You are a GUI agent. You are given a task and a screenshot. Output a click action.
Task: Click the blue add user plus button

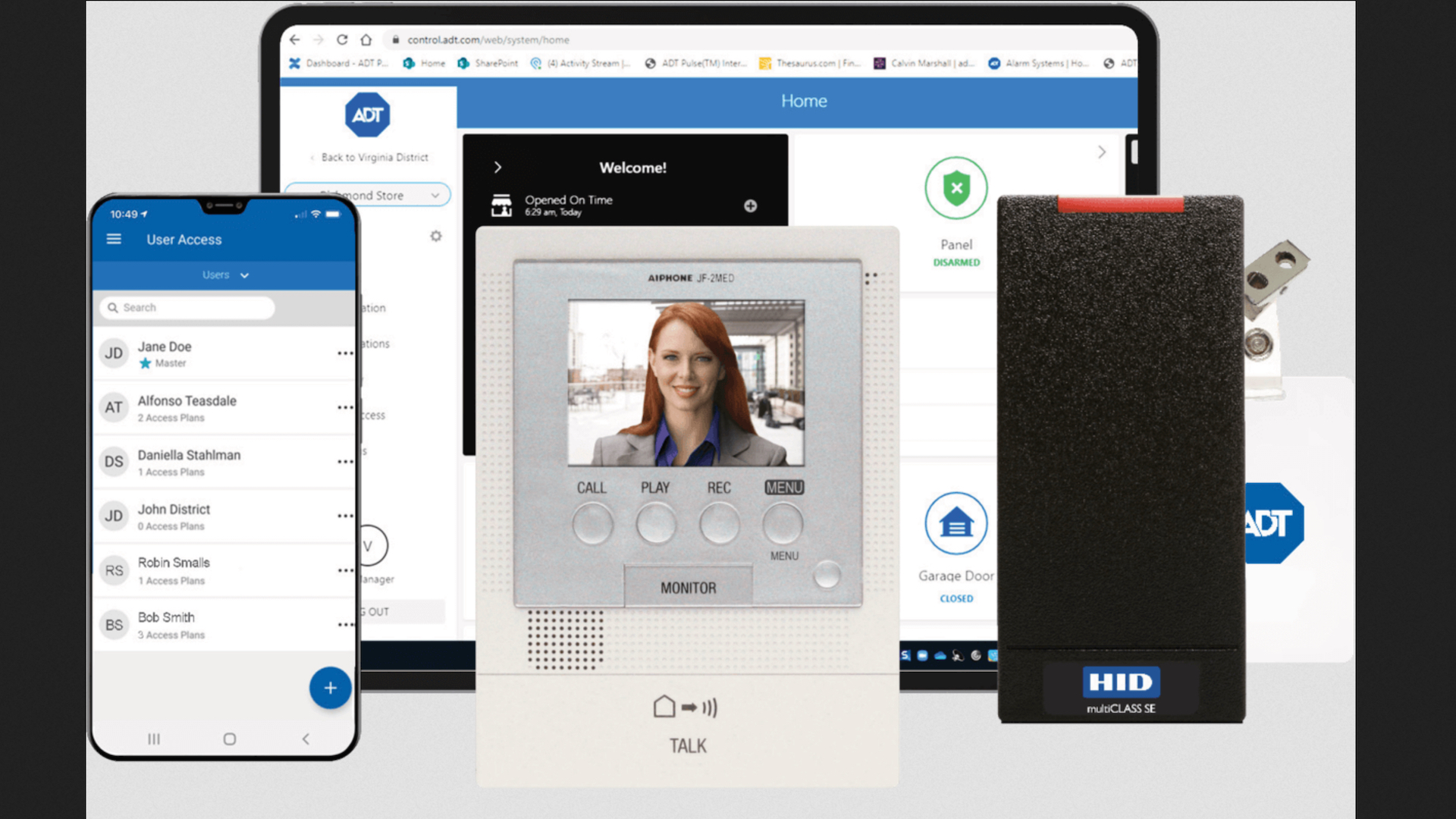(x=330, y=688)
